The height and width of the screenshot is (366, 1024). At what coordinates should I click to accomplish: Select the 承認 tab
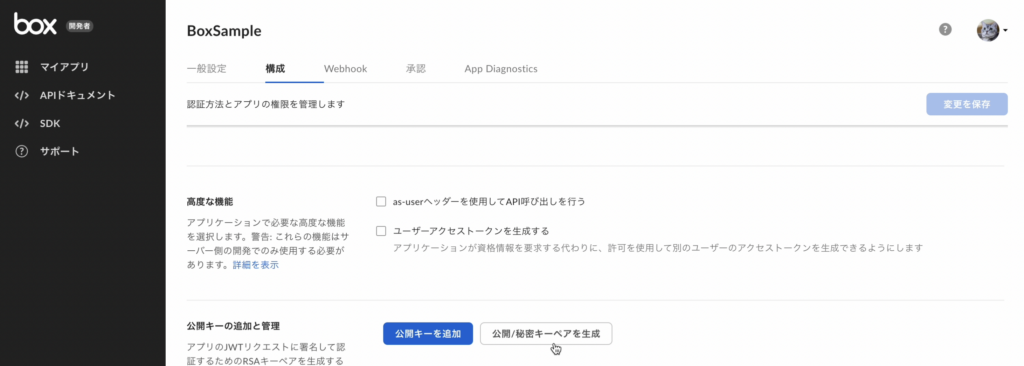pos(415,69)
